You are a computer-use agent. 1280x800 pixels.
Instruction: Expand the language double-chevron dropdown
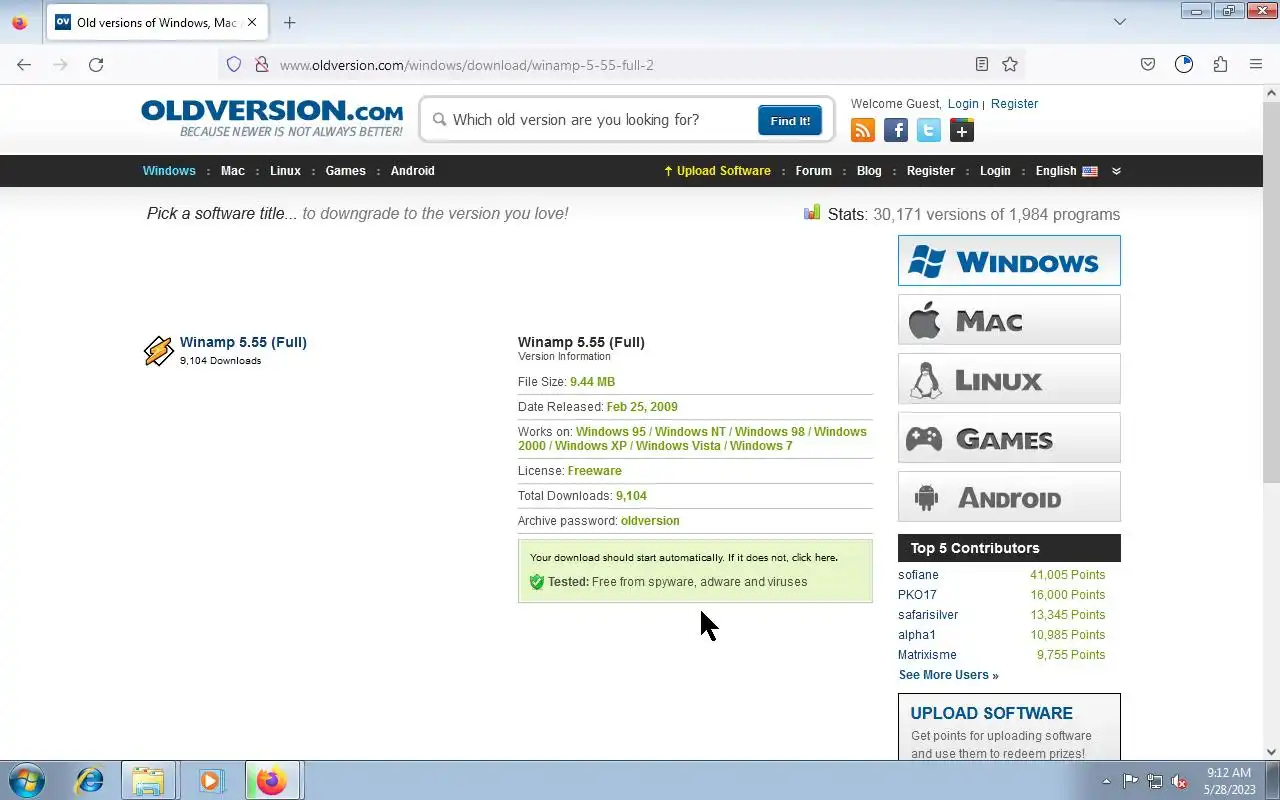point(1116,171)
